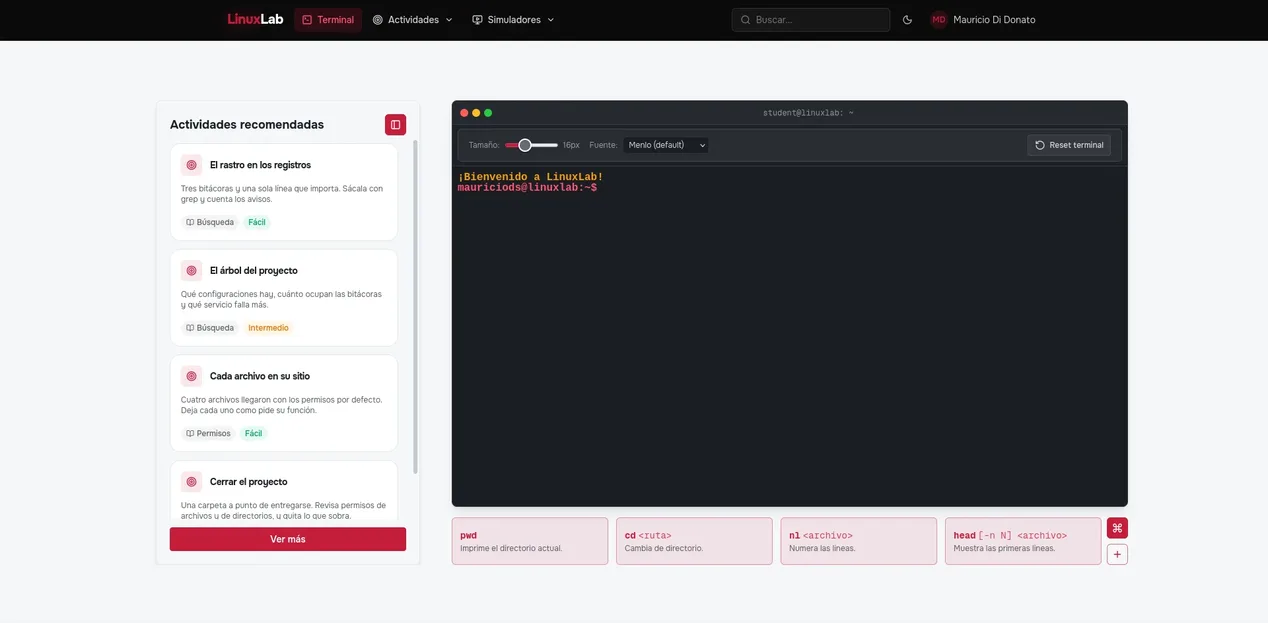Viewport: 1268px width, 623px height.
Task: Click the activities list scrollbar
Action: pyautogui.click(x=416, y=307)
